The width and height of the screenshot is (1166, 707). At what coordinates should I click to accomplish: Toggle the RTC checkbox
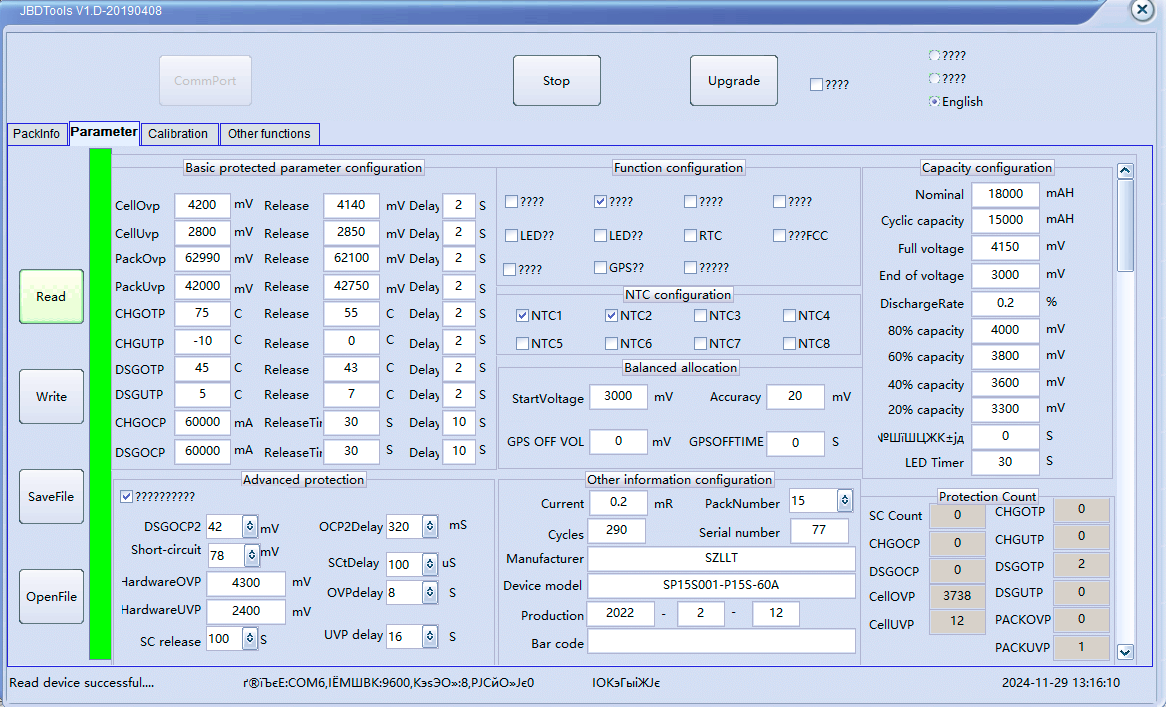(690, 236)
